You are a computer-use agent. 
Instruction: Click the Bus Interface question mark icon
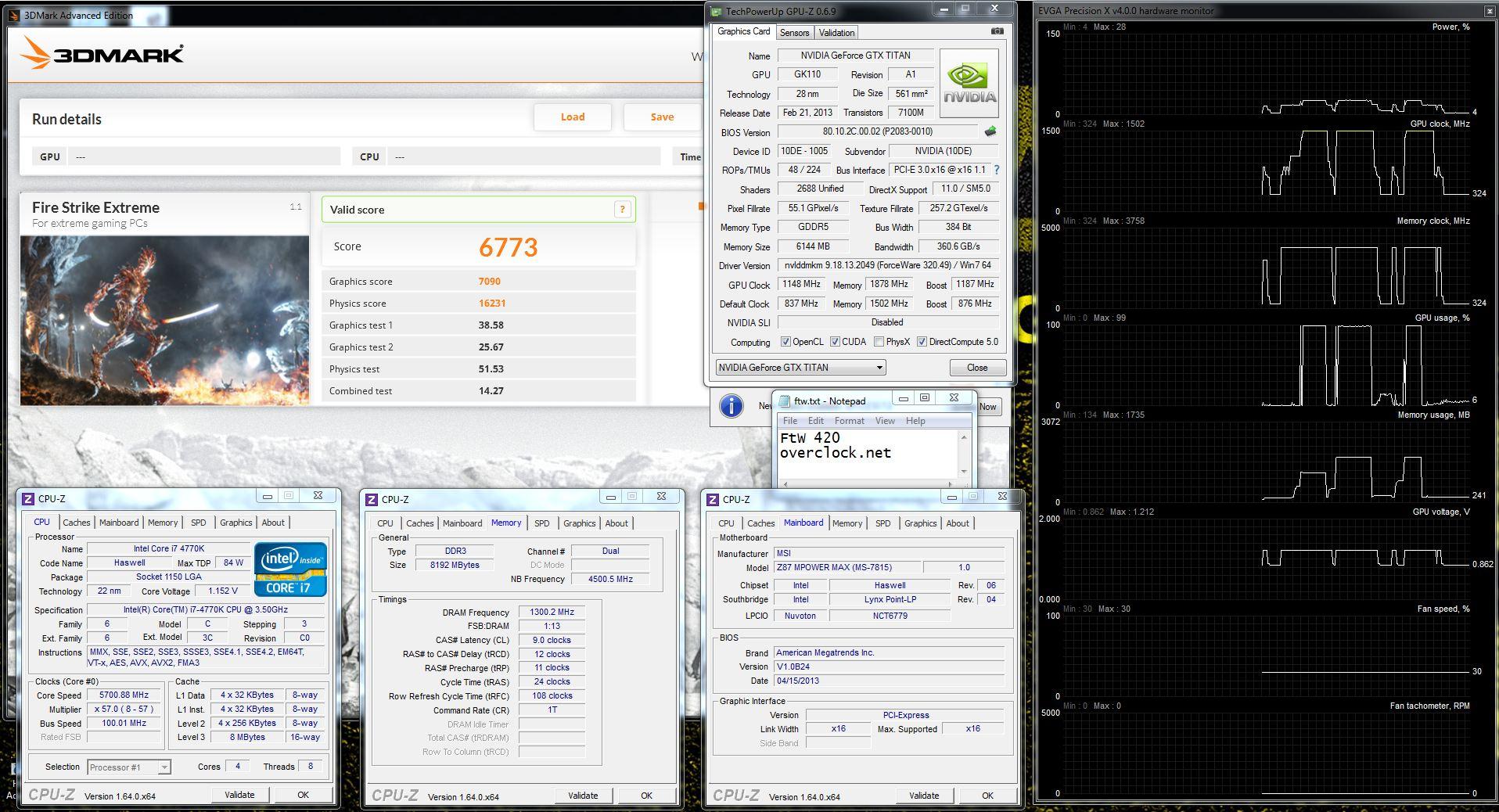[996, 170]
